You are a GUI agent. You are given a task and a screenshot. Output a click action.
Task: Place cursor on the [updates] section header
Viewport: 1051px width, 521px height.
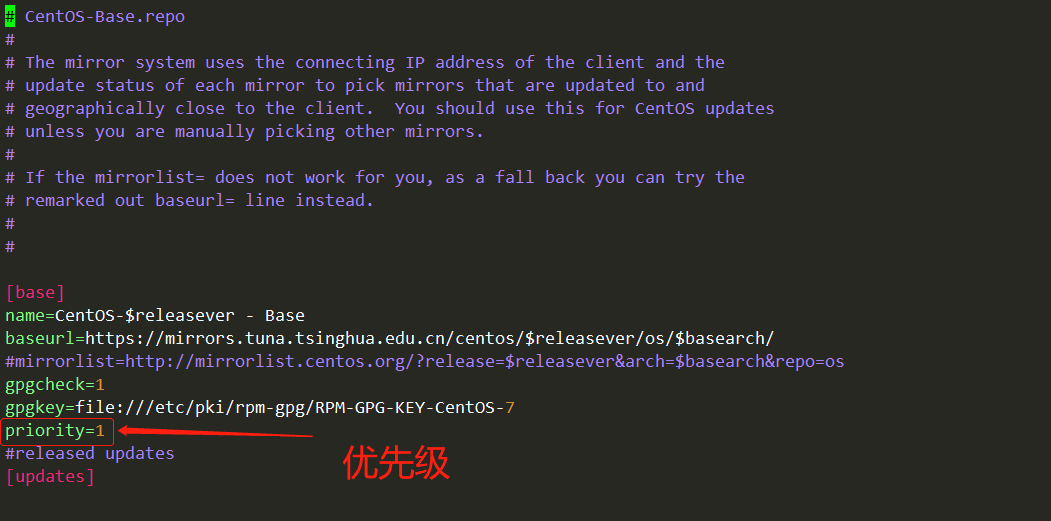50,477
